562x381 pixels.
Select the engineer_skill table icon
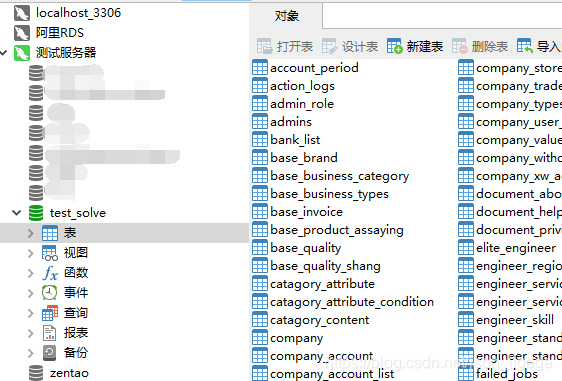pos(466,319)
